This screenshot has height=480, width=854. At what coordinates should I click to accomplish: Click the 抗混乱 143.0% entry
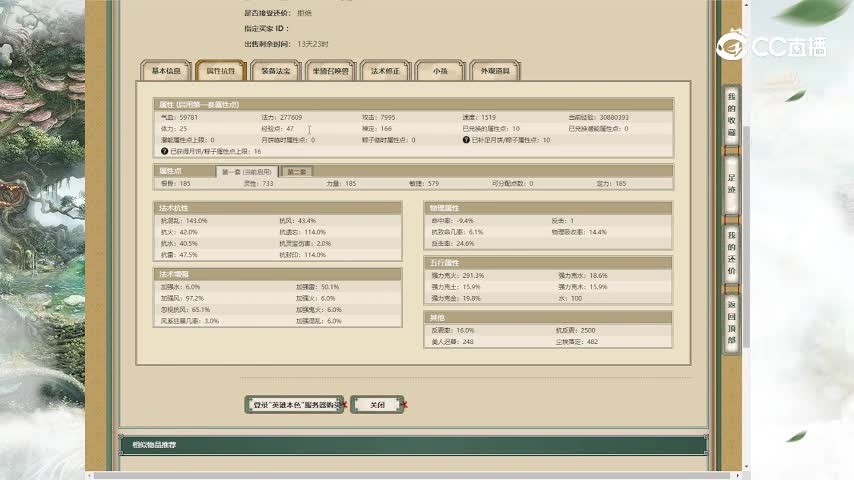[x=184, y=221]
